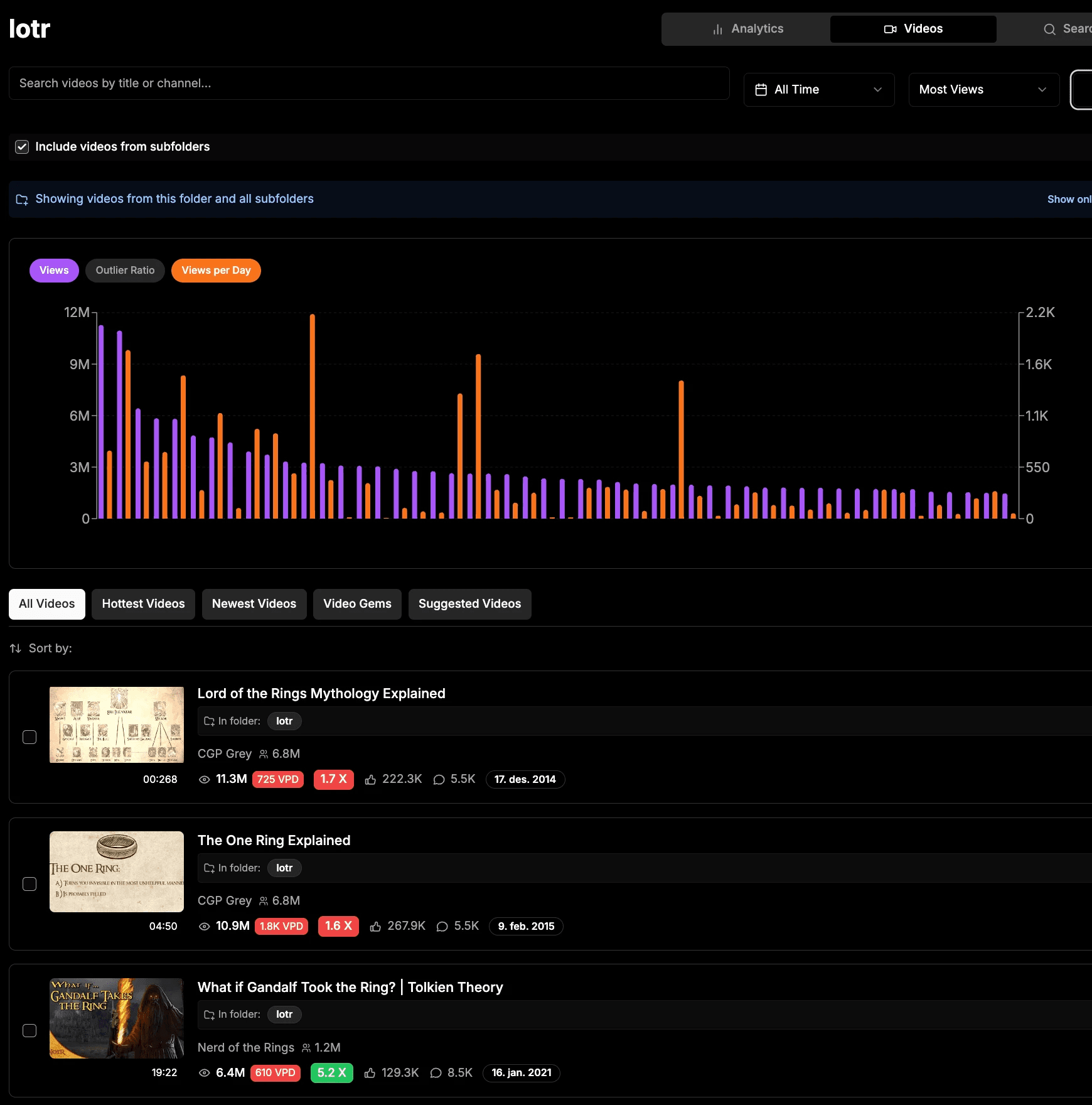This screenshot has height=1105, width=1092.
Task: Click lotr folder tag on Gandalf video
Action: (x=284, y=1015)
